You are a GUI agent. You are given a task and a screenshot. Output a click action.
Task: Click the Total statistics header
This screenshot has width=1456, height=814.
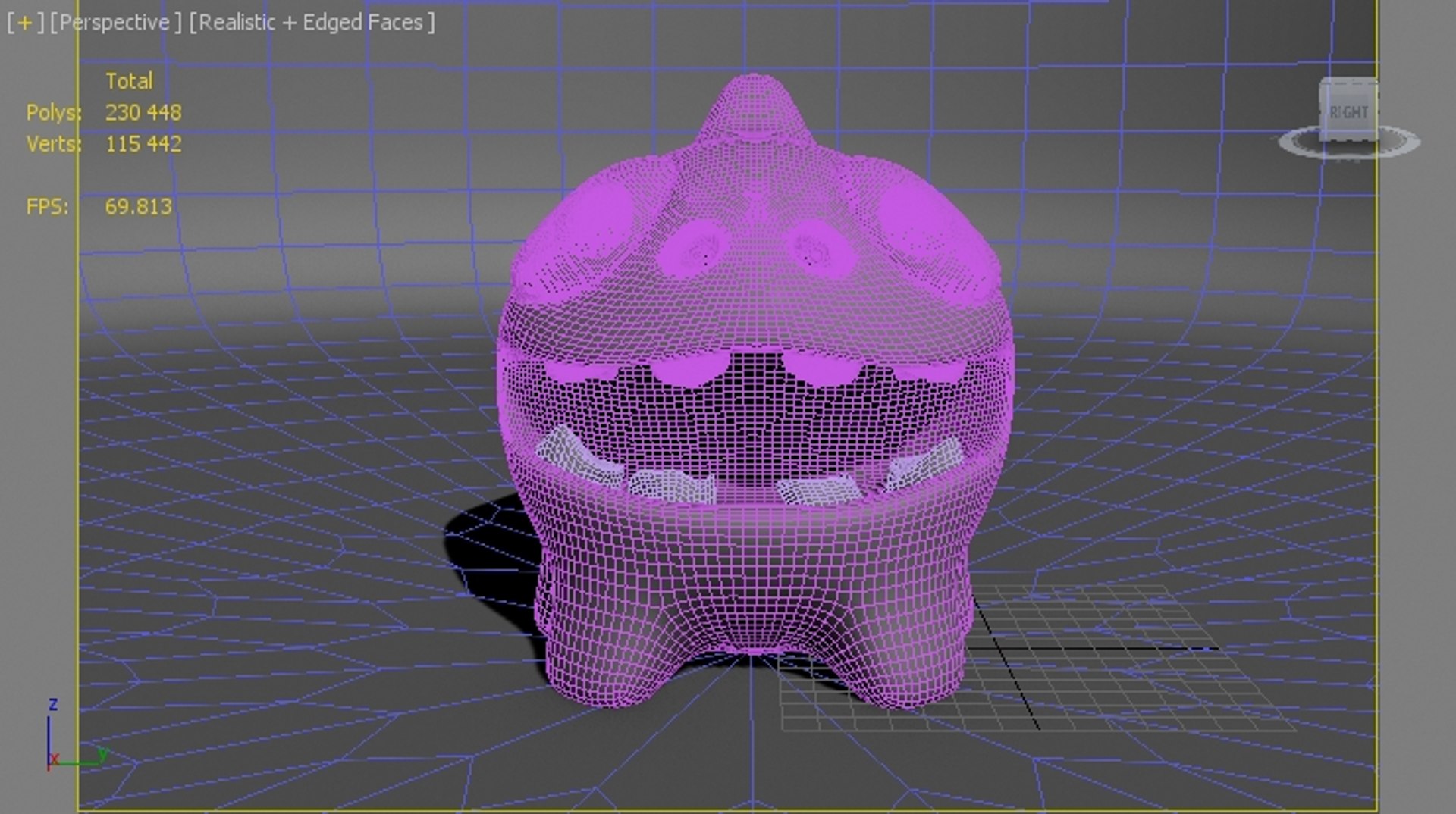coord(129,81)
